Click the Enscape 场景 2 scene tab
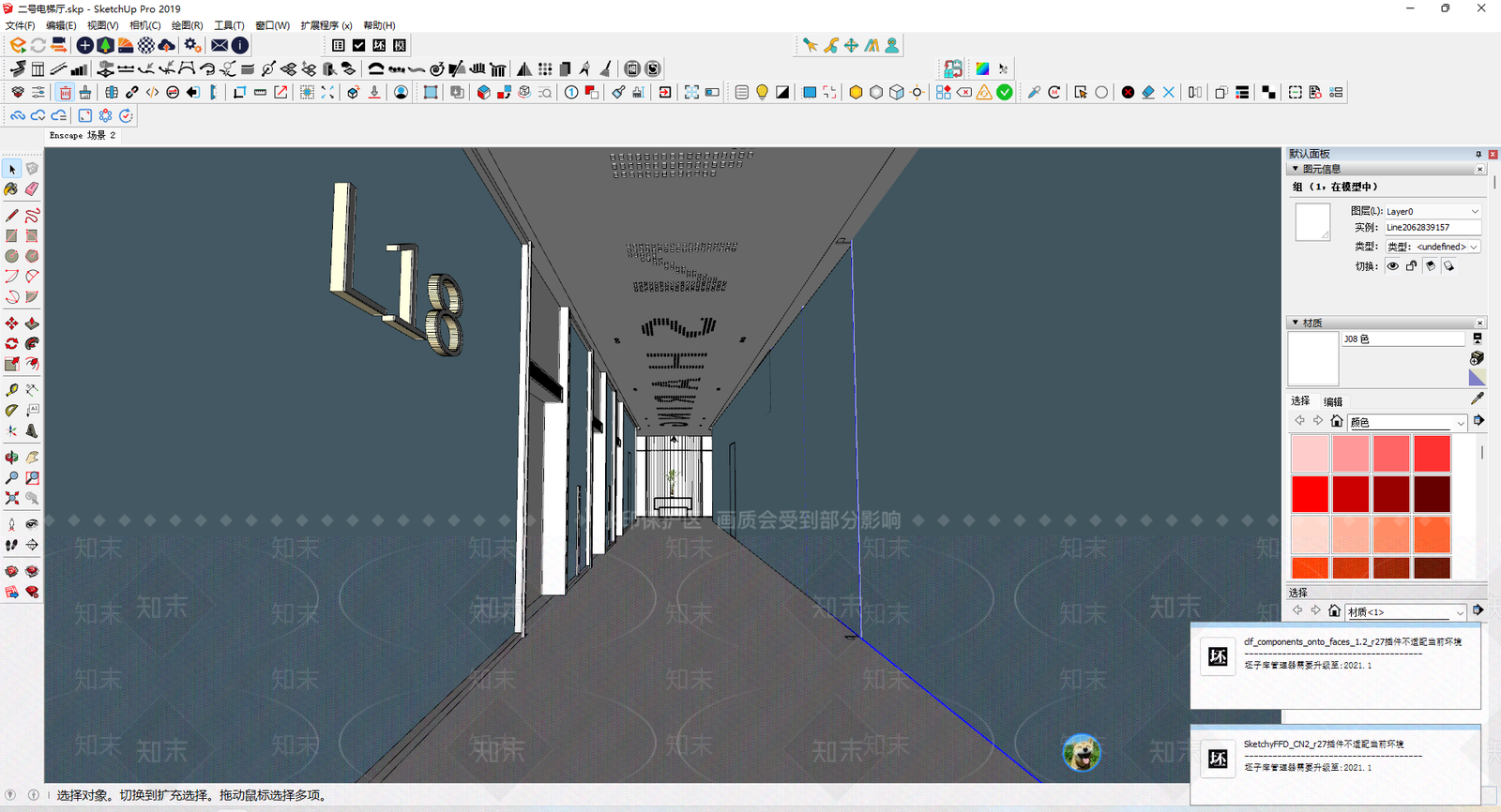 83,135
